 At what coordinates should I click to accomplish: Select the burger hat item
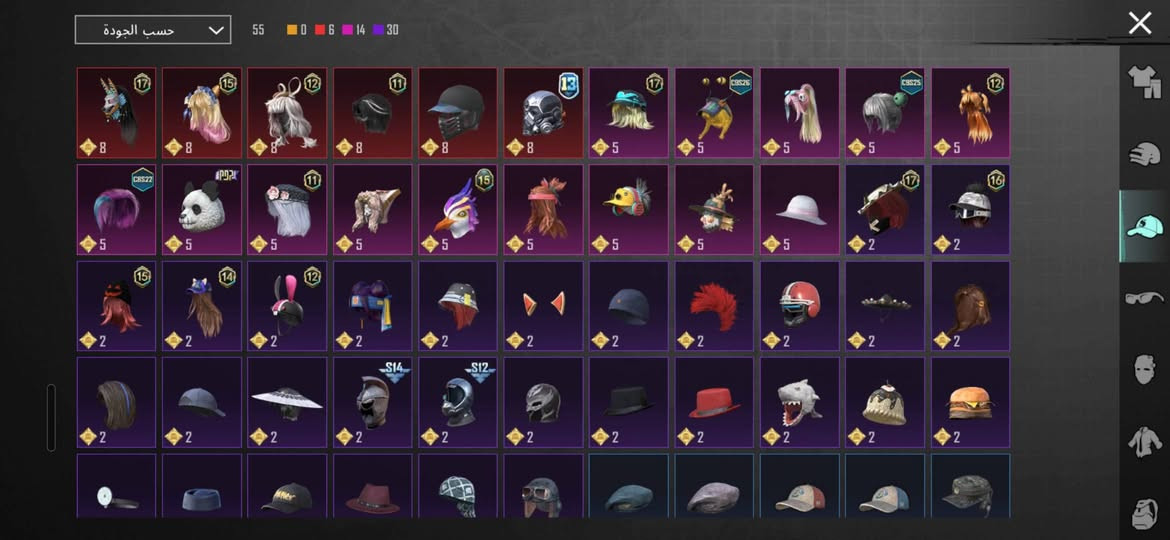click(x=971, y=402)
